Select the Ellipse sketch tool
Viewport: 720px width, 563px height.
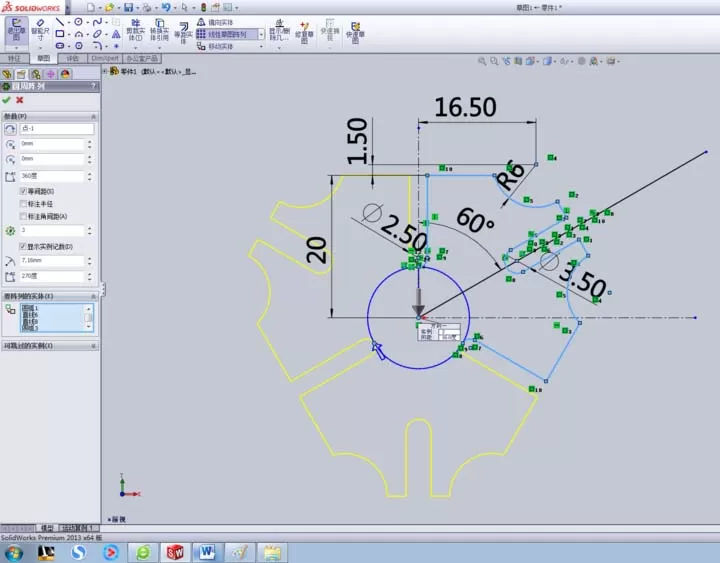point(97,34)
